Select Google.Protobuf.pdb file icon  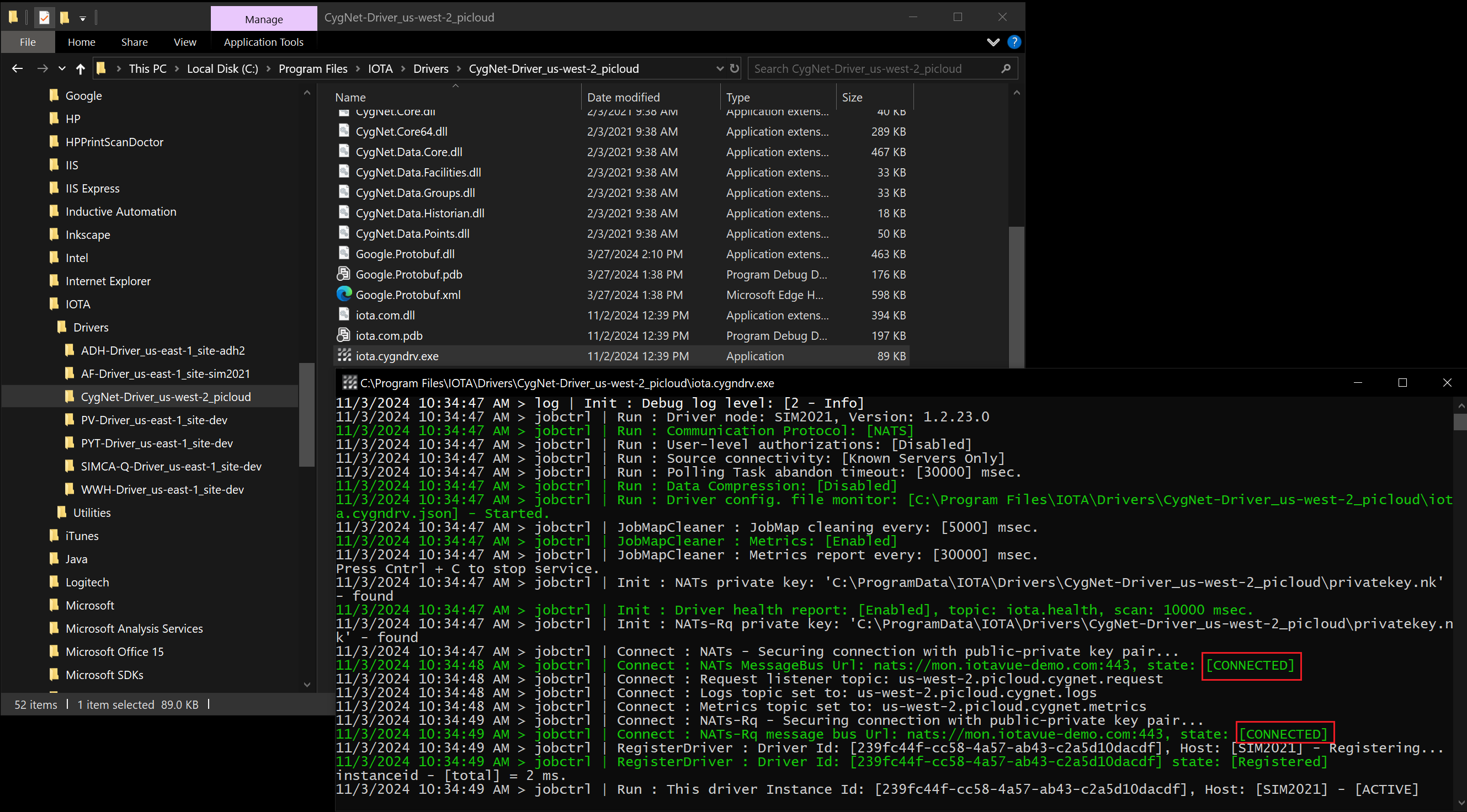click(x=343, y=274)
